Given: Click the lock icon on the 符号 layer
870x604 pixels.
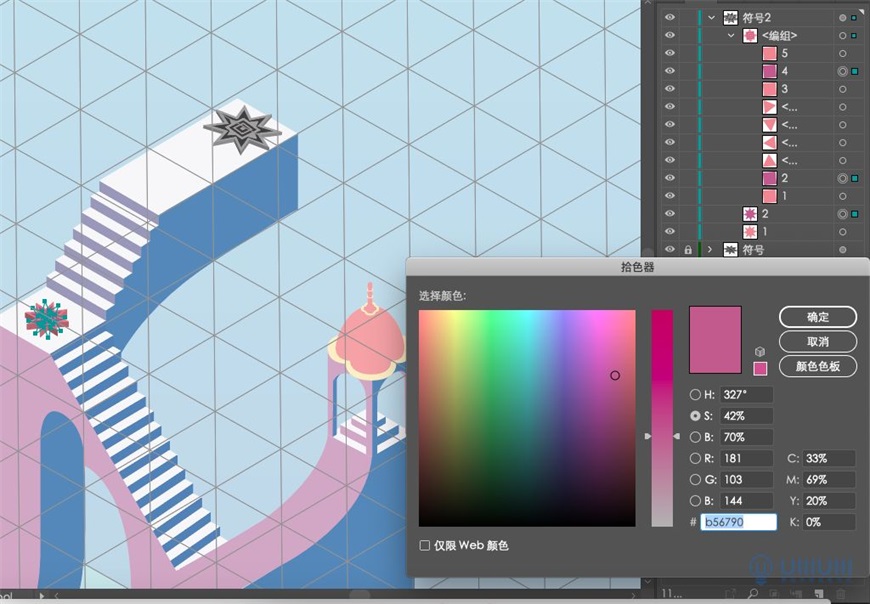Looking at the screenshot, I should pos(689,250).
